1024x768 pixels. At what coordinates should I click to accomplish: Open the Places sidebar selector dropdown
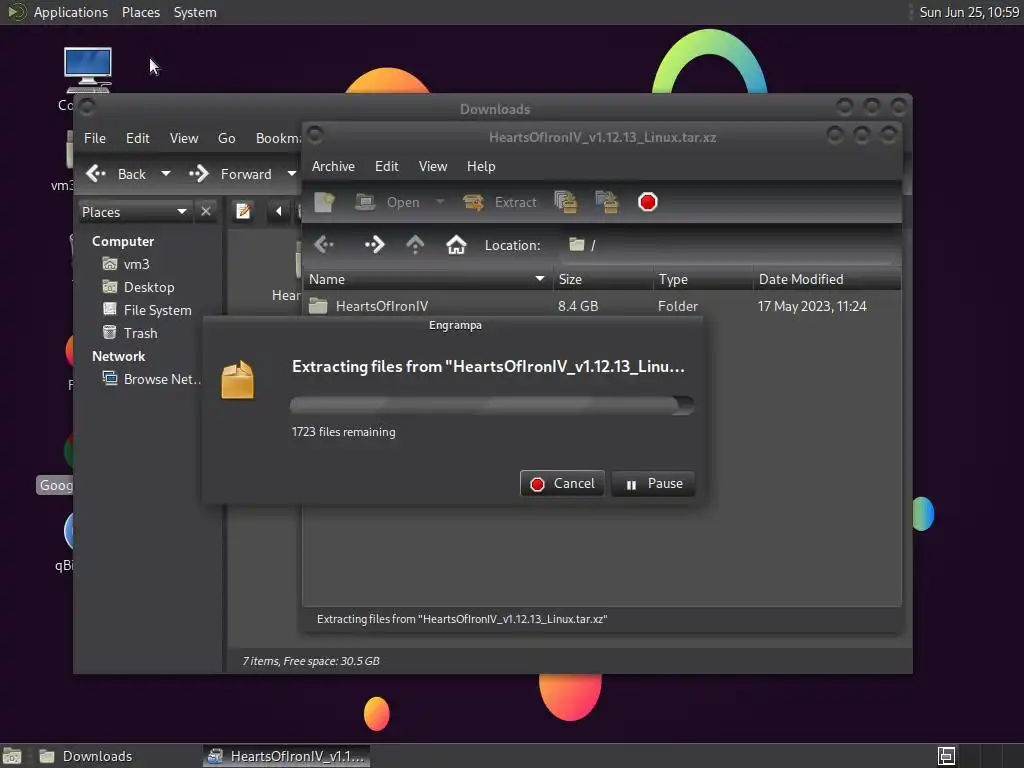[x=135, y=212]
